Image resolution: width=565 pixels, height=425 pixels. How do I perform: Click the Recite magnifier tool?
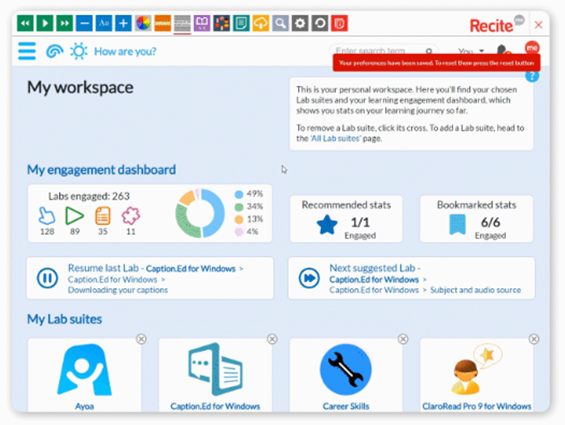[280, 23]
